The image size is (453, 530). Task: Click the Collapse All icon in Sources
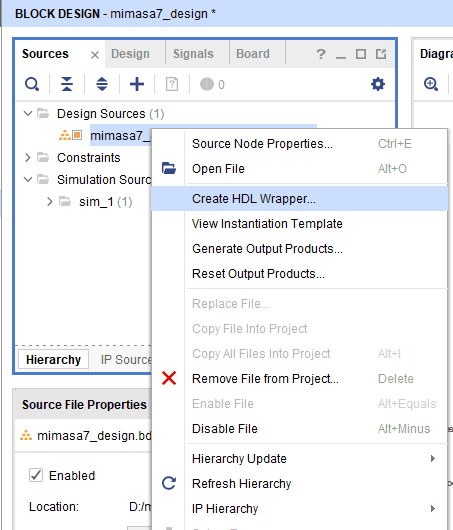[x=67, y=84]
